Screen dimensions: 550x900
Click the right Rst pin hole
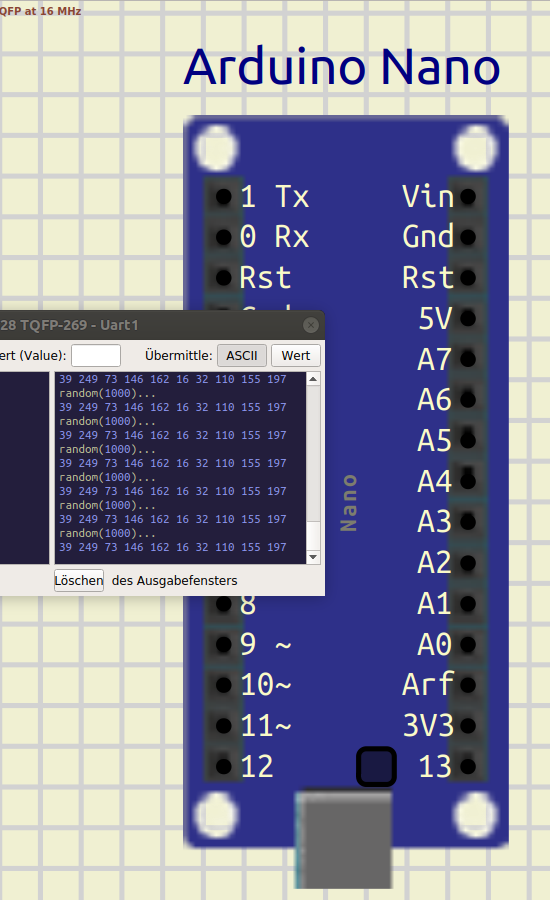(468, 278)
